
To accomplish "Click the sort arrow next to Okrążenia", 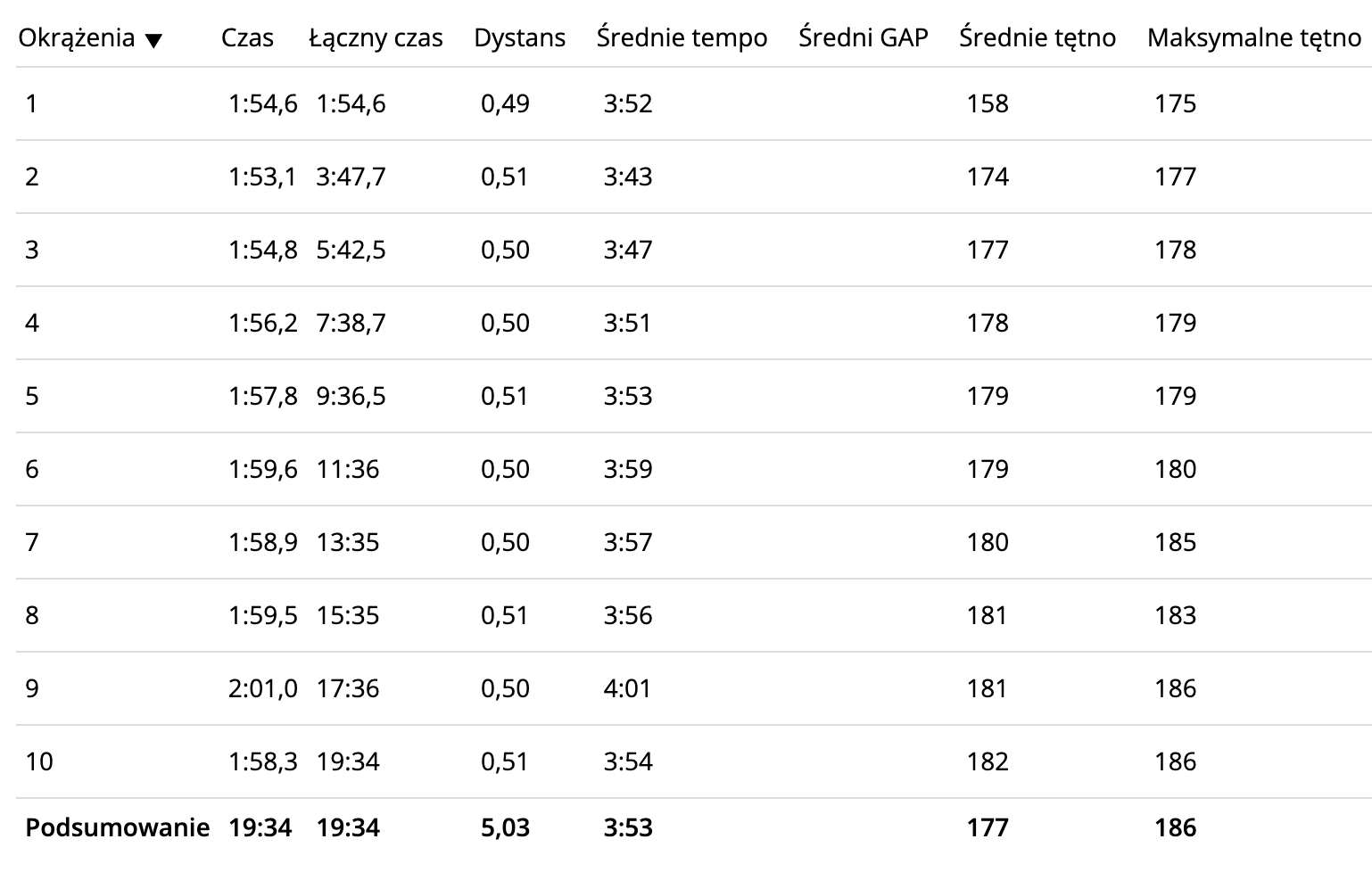I will click(153, 41).
